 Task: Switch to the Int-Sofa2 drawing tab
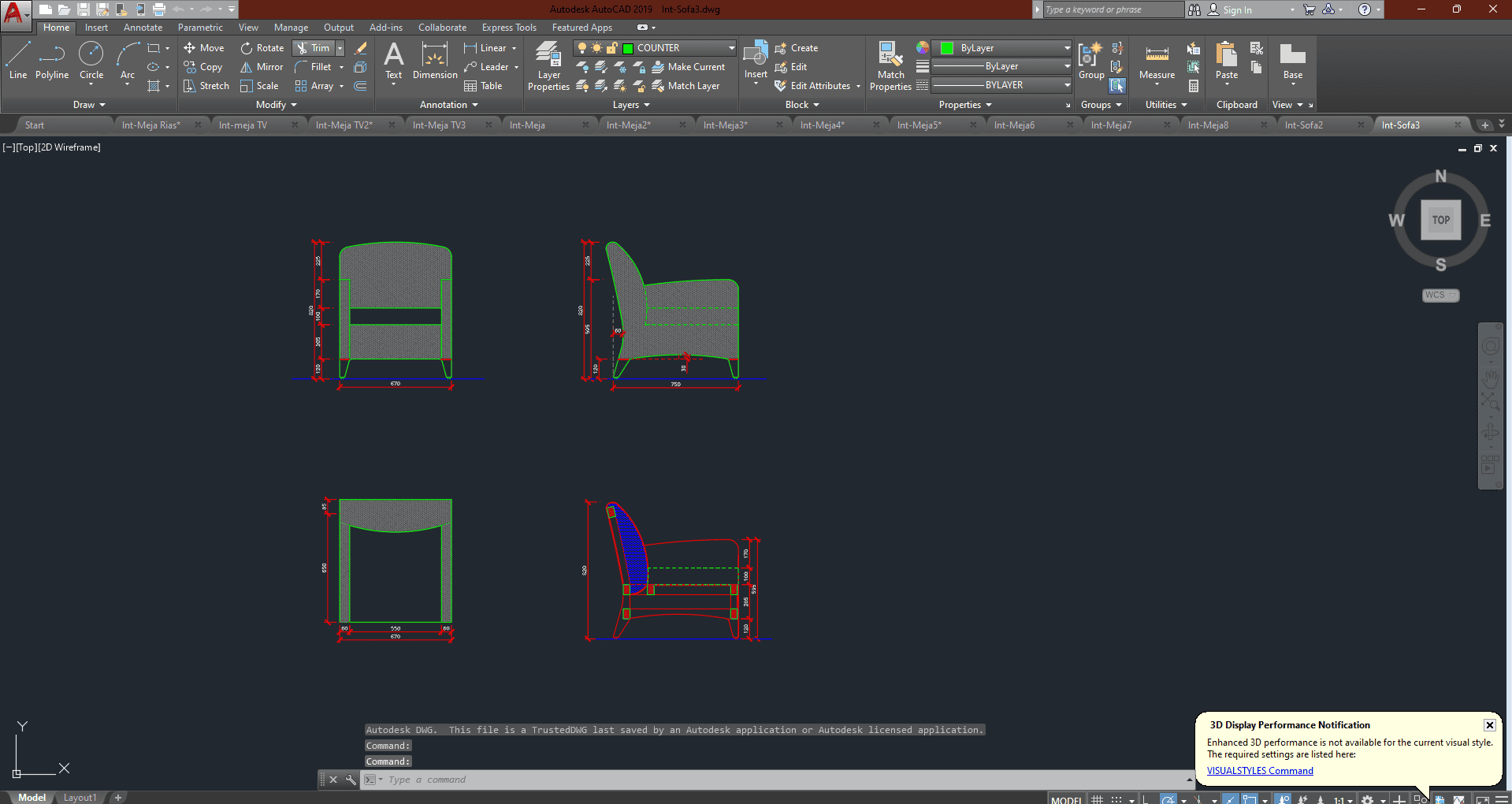click(1304, 125)
